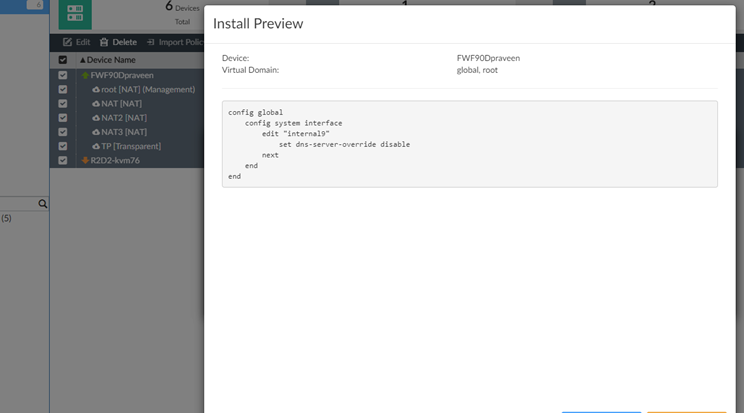
Task: Click the Edit button label
Action: click(x=83, y=42)
